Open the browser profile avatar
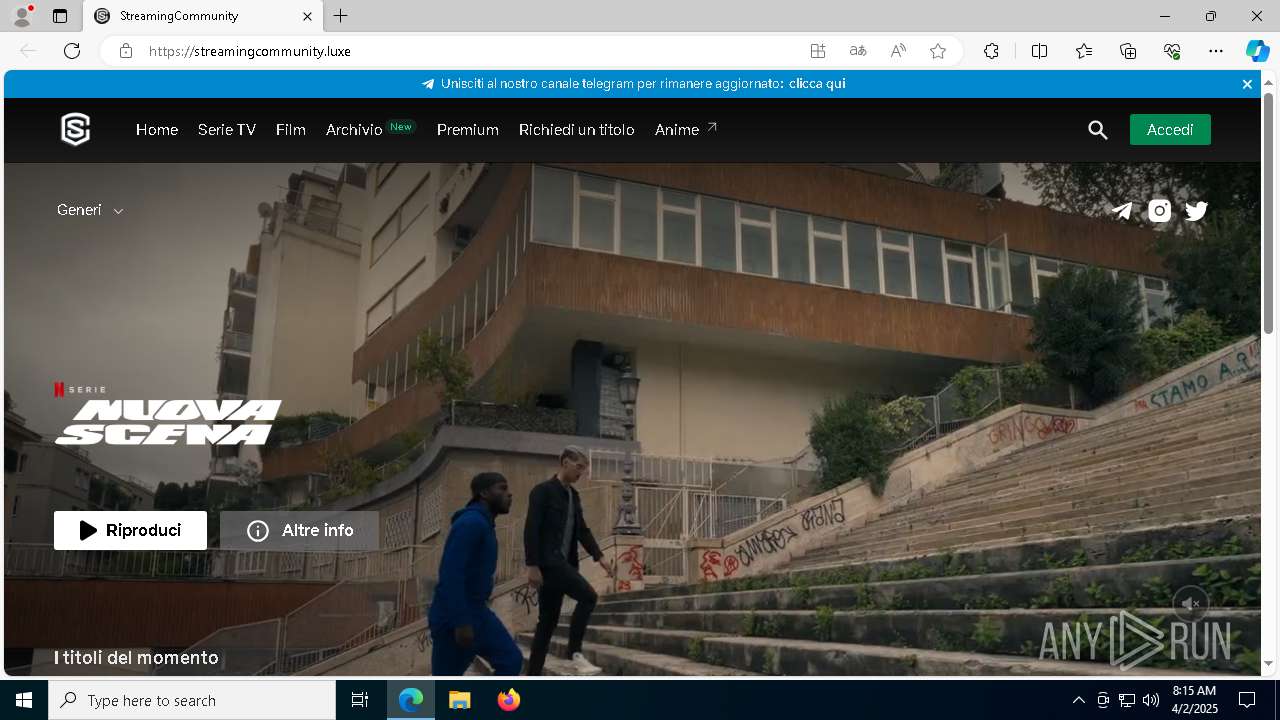This screenshot has width=1280, height=720. [x=21, y=16]
